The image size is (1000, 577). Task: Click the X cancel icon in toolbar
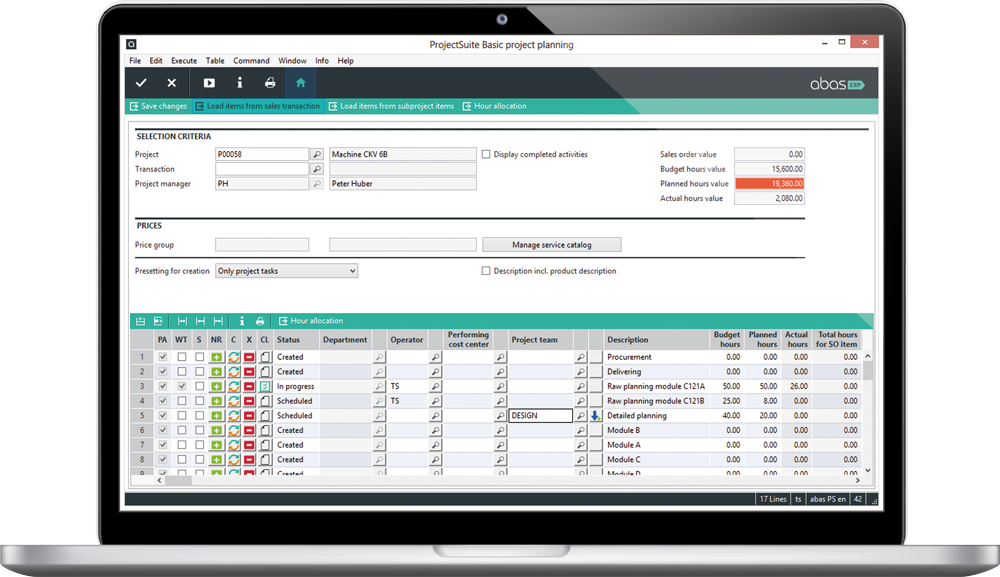171,83
